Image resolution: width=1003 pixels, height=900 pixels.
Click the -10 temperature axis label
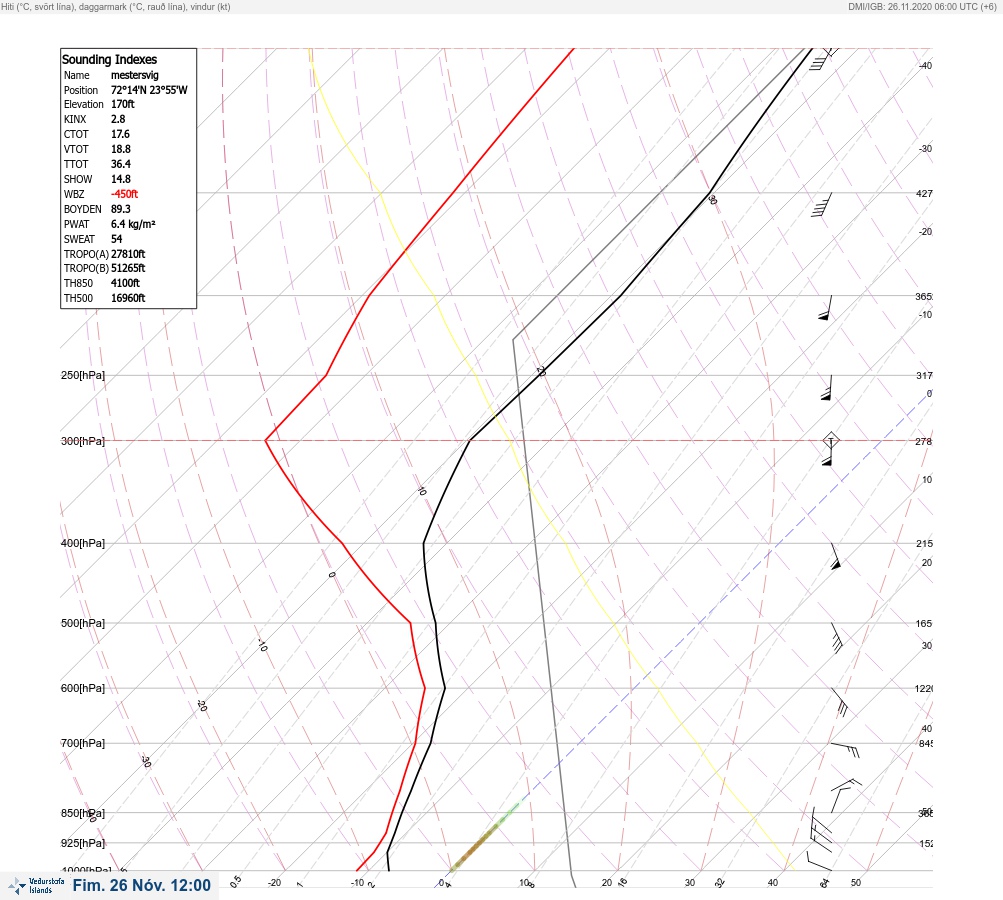[357, 883]
